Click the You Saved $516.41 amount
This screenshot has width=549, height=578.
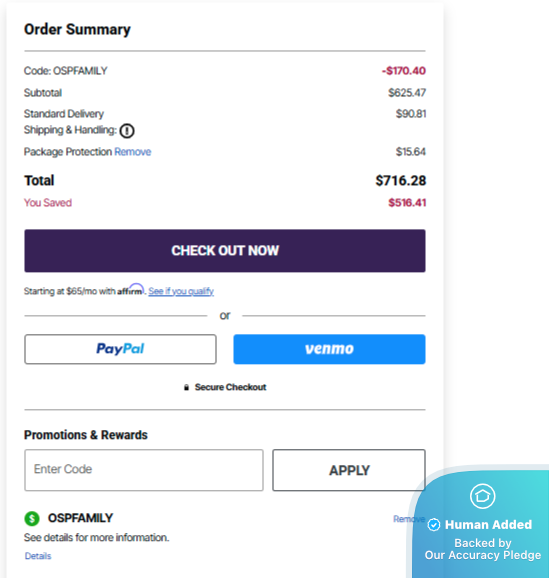407,203
